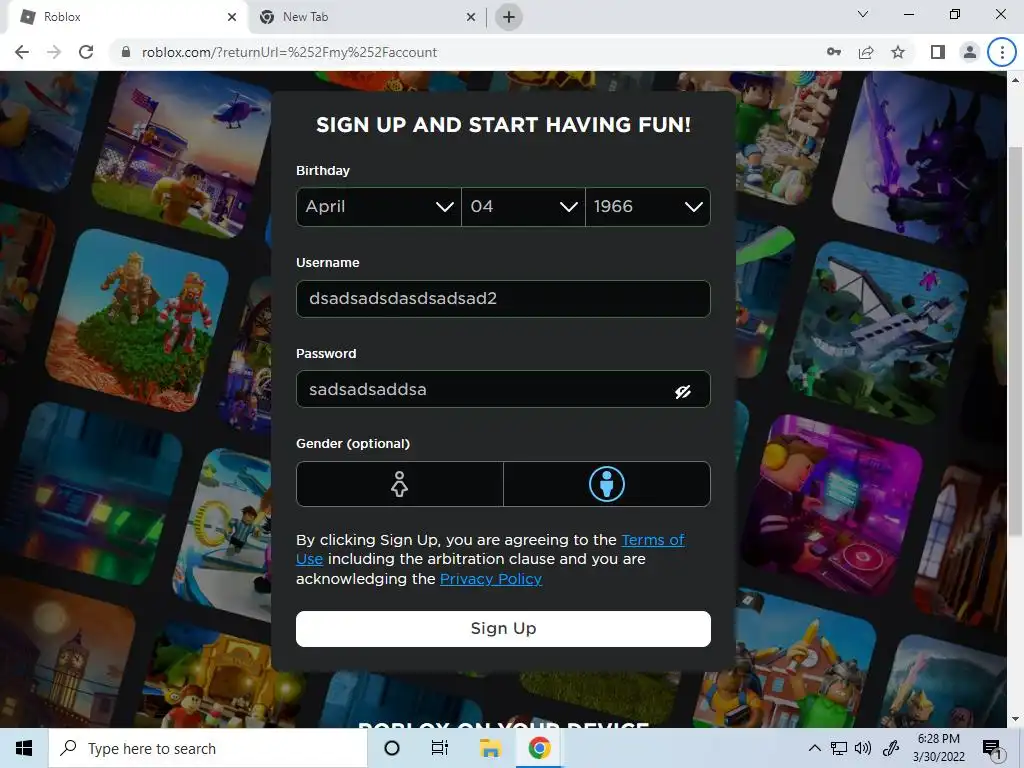Open the birthday year dropdown showing 1966

[x=648, y=207]
